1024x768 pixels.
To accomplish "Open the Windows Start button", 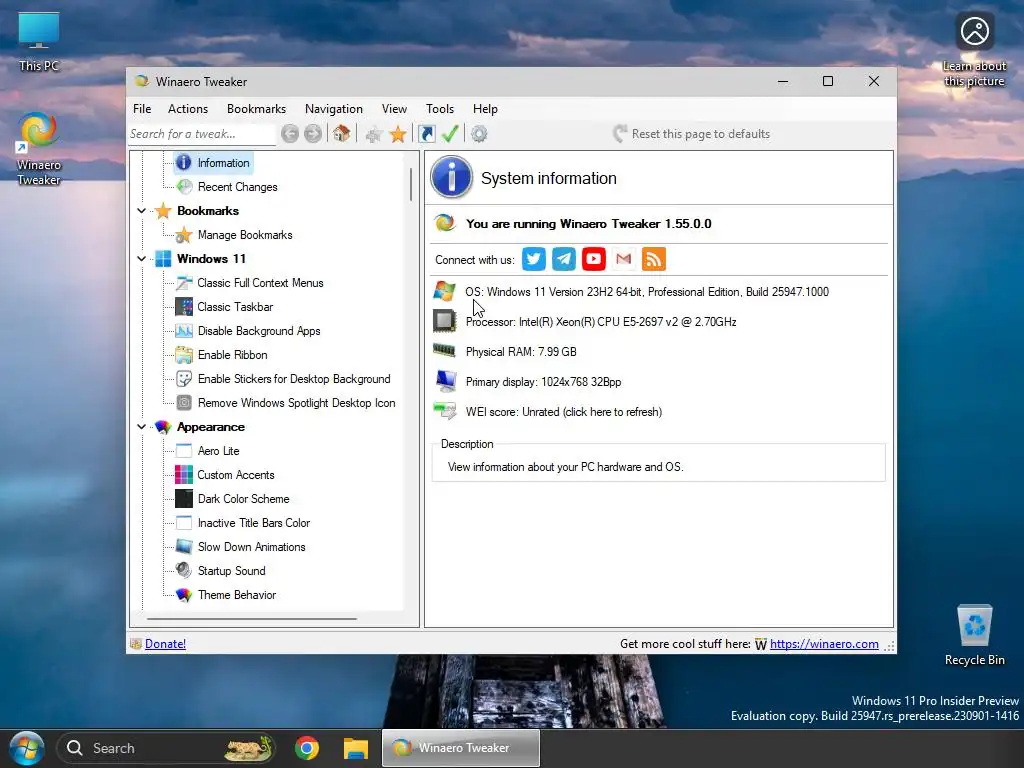I will coord(26,748).
